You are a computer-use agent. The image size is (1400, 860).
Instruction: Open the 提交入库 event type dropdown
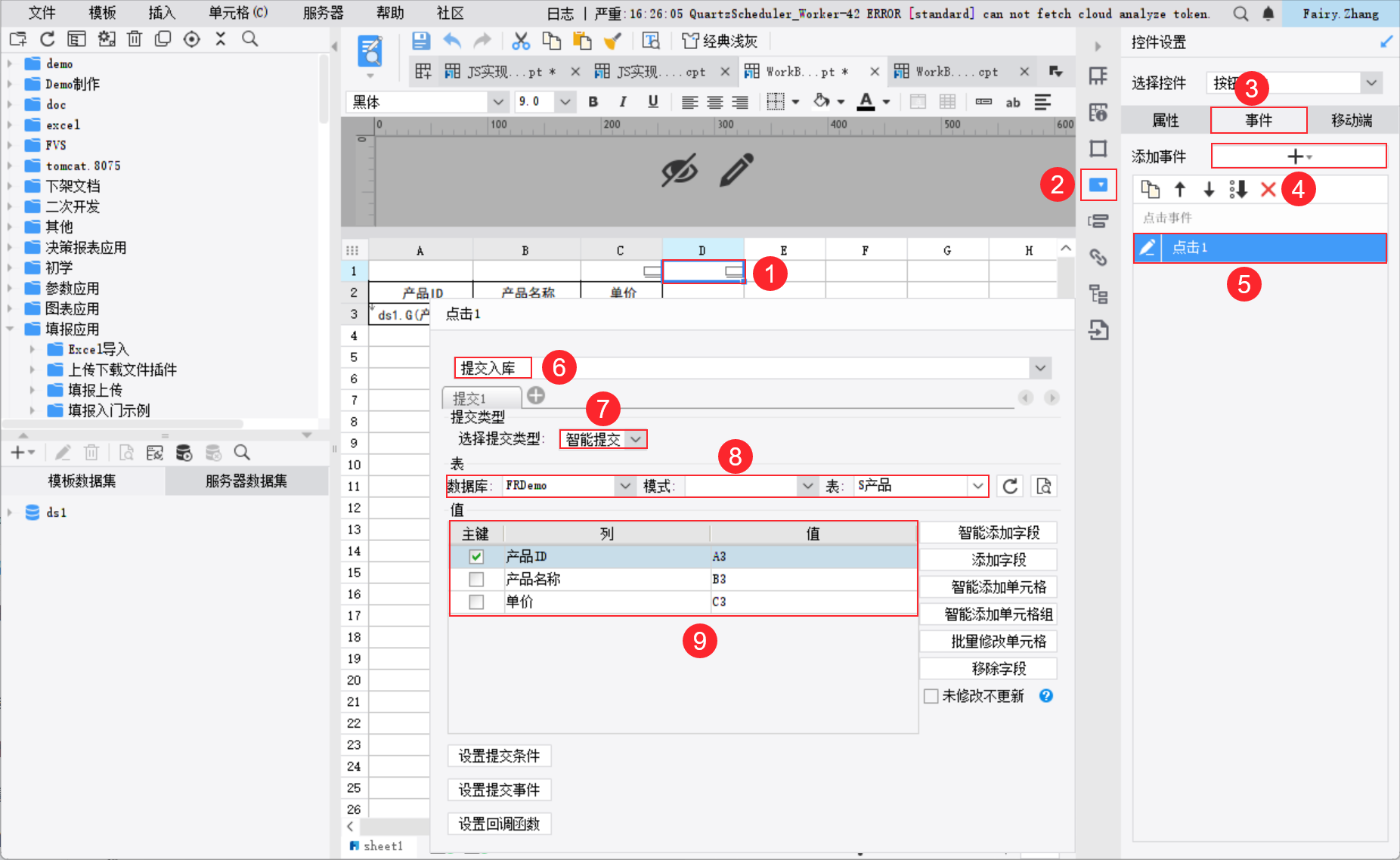1040,368
